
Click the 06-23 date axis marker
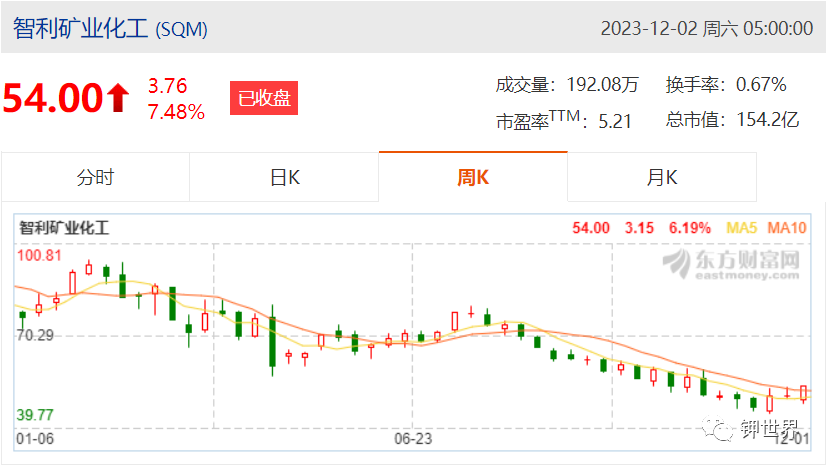pyautogui.click(x=413, y=439)
